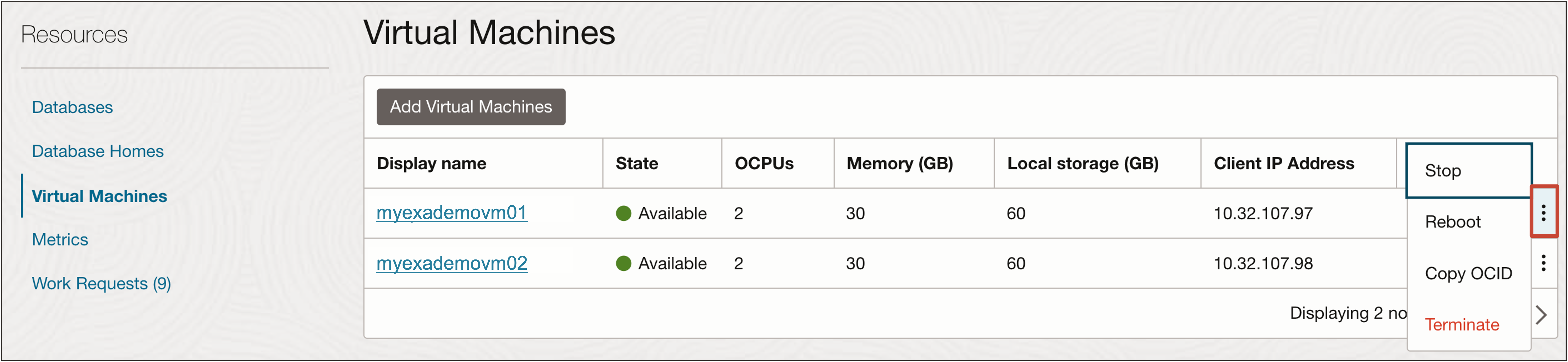Open Database Homes resource
Image resolution: width=1568 pixels, height=362 pixels.
pos(97,151)
